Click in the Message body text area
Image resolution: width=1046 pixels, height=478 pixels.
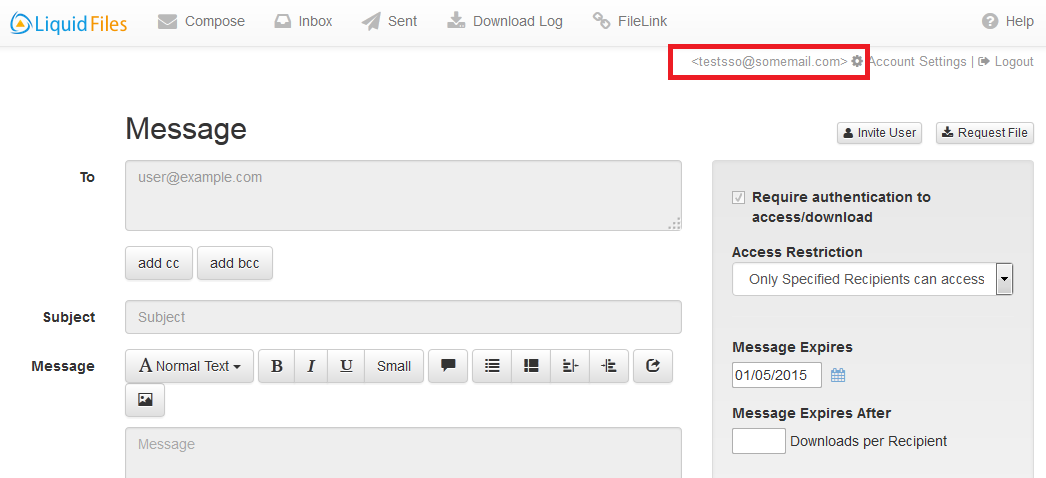(404, 453)
